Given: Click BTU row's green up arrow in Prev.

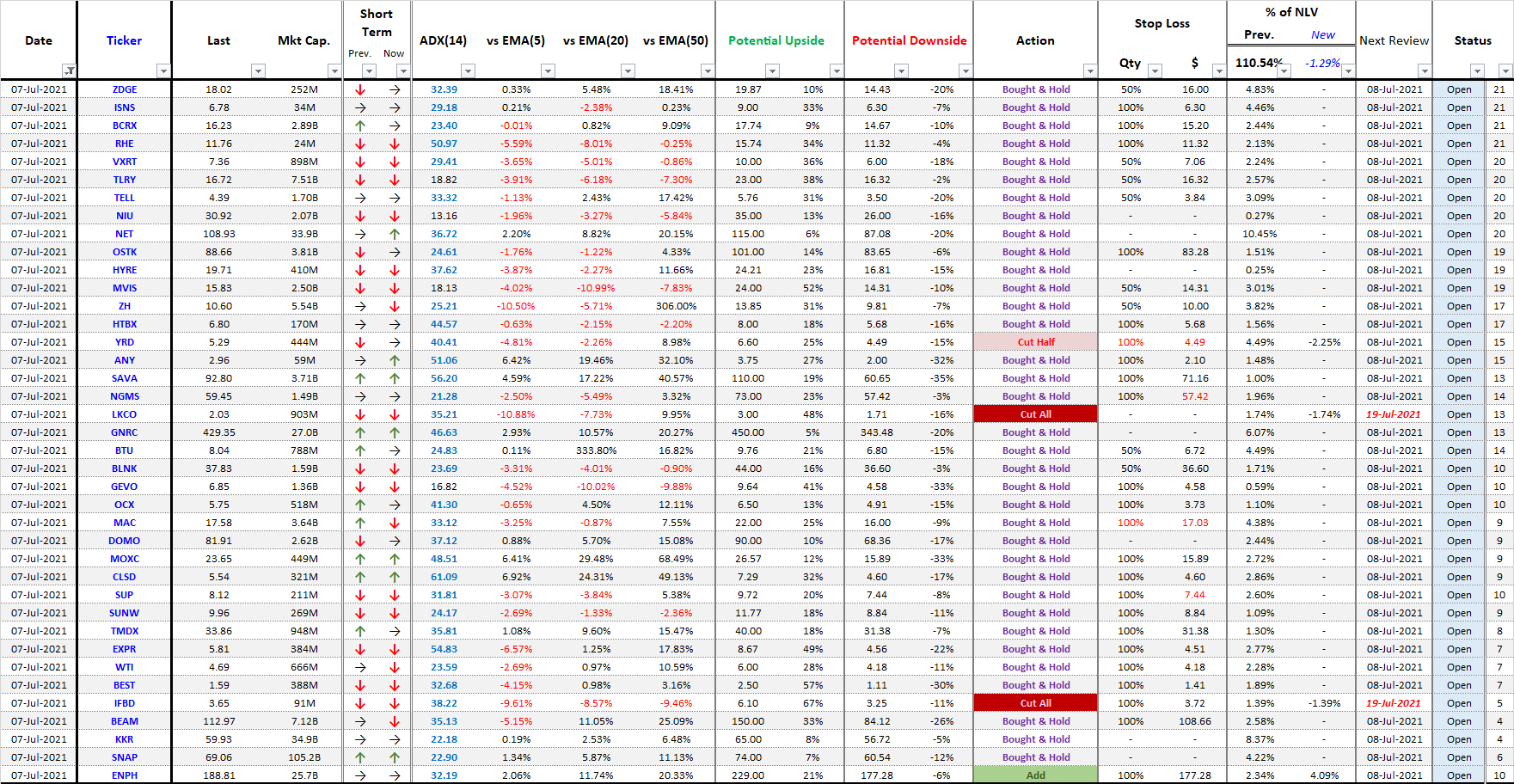Looking at the screenshot, I should pyautogui.click(x=360, y=450).
